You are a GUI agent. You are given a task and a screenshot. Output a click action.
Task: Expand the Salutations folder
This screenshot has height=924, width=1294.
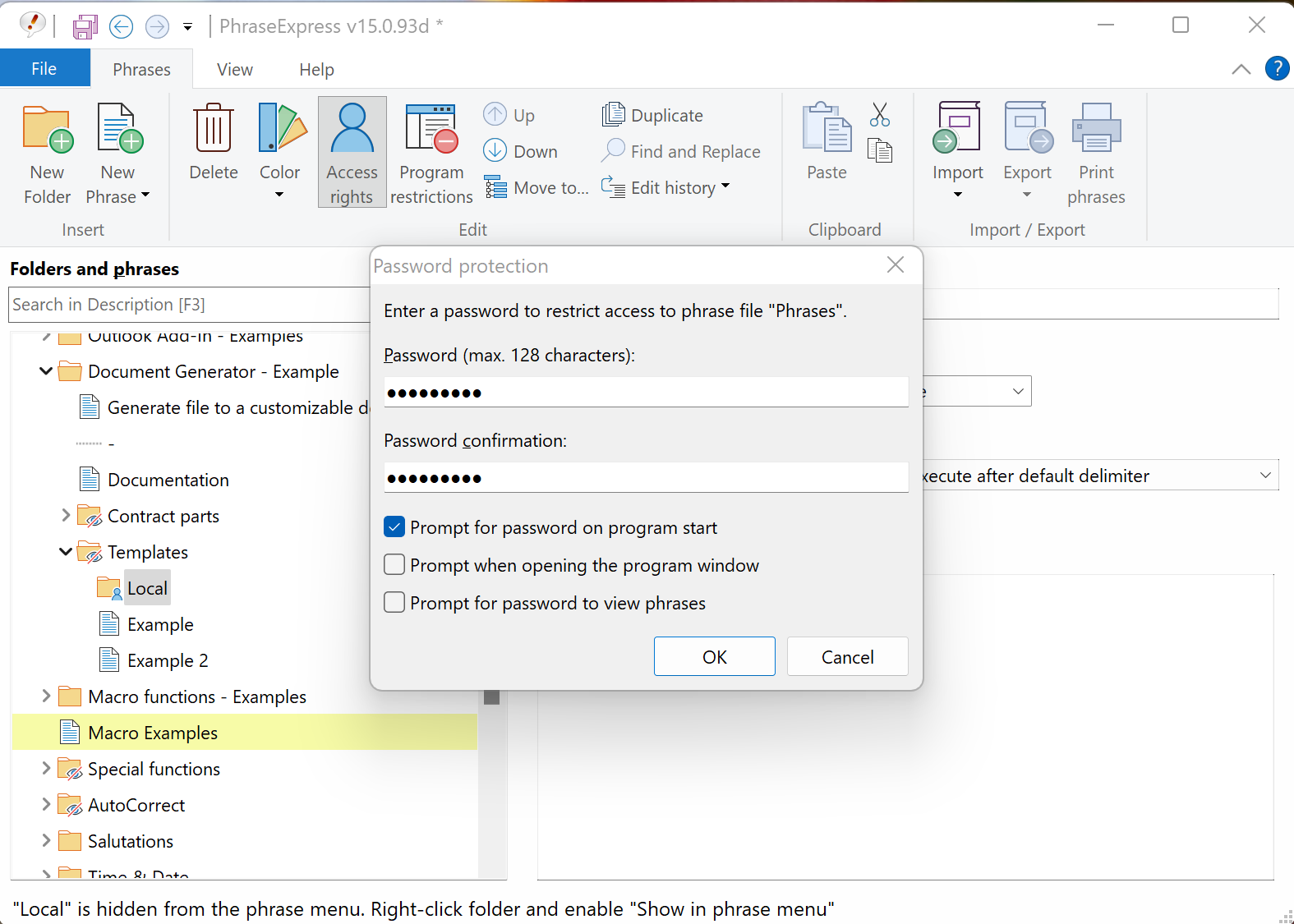[46, 841]
